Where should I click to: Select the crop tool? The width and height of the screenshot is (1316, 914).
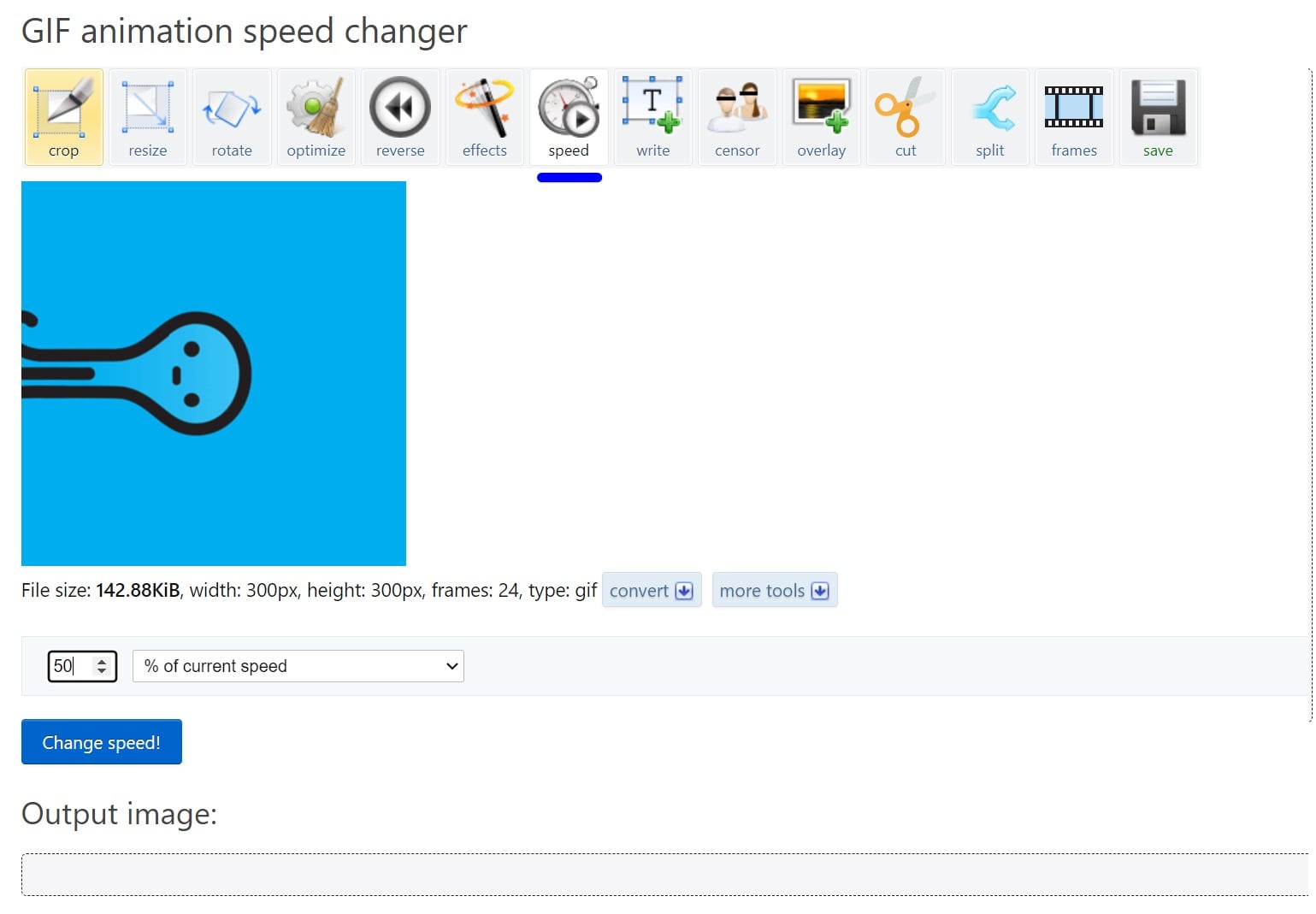pos(63,117)
